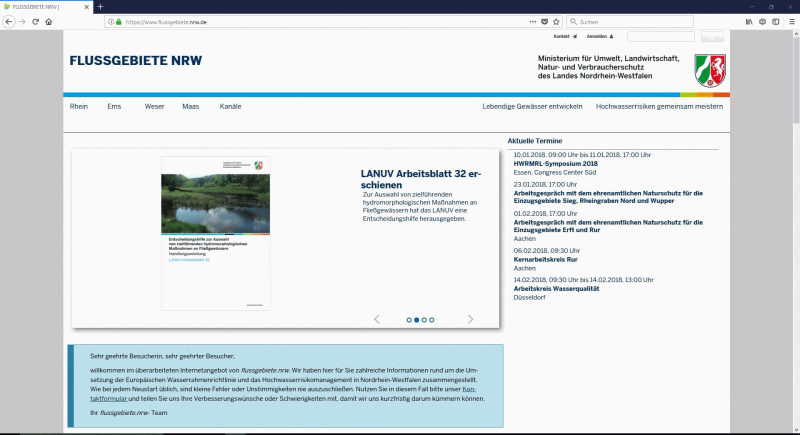Open Hochwasserrisiken gemeinsam meistern menu
This screenshot has width=800, height=435.
tap(659, 107)
